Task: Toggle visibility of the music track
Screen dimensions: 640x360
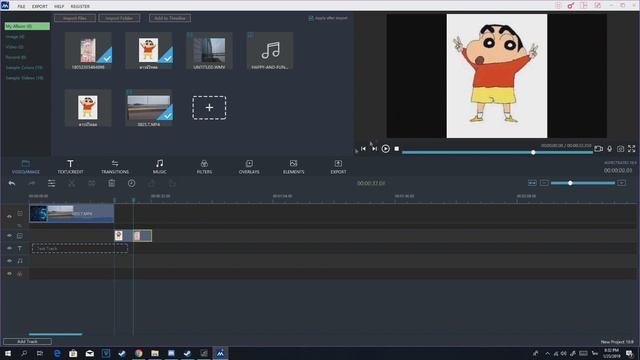Action: click(x=9, y=261)
